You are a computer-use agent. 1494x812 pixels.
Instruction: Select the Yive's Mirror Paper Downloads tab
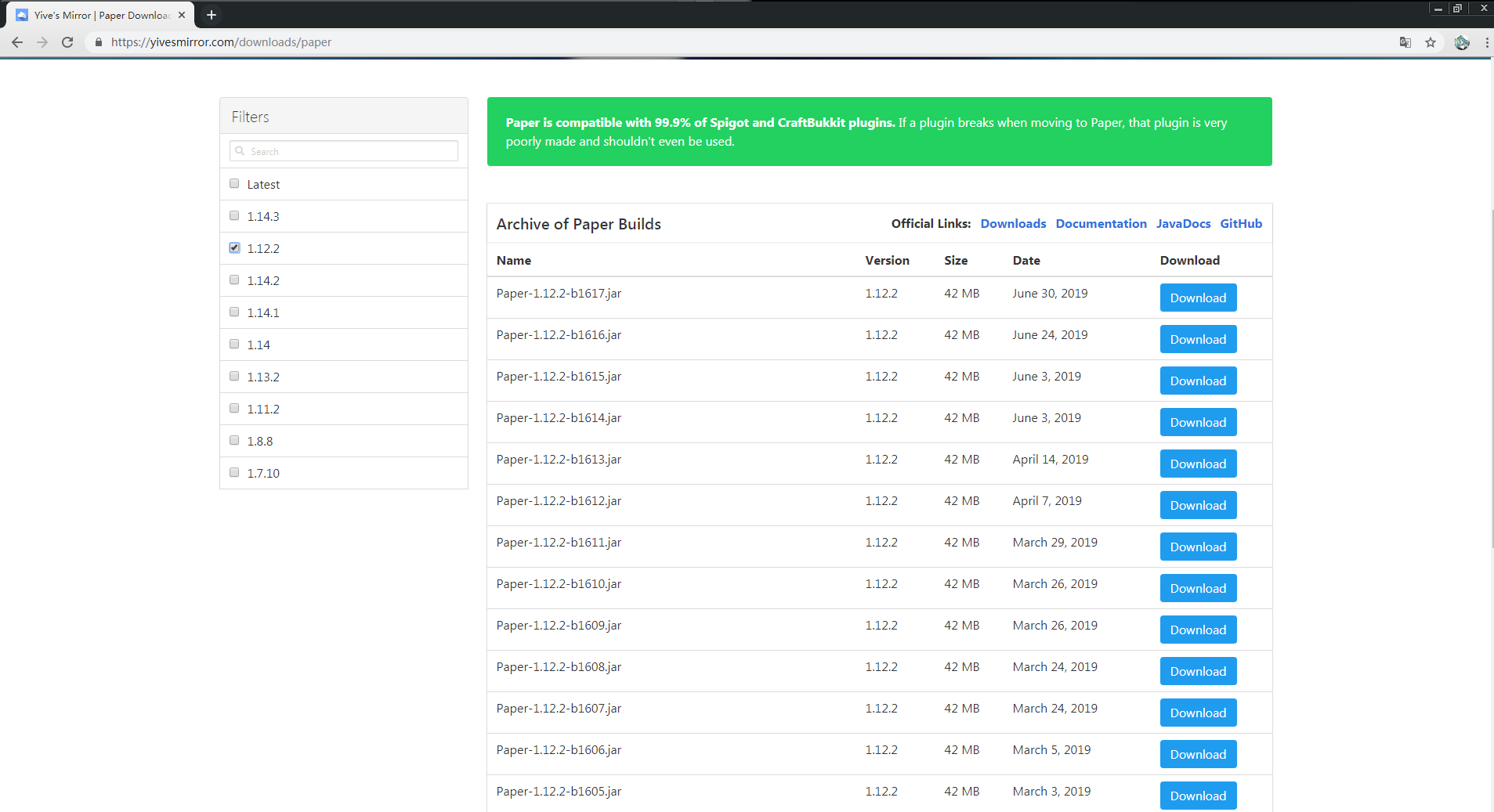(x=102, y=15)
